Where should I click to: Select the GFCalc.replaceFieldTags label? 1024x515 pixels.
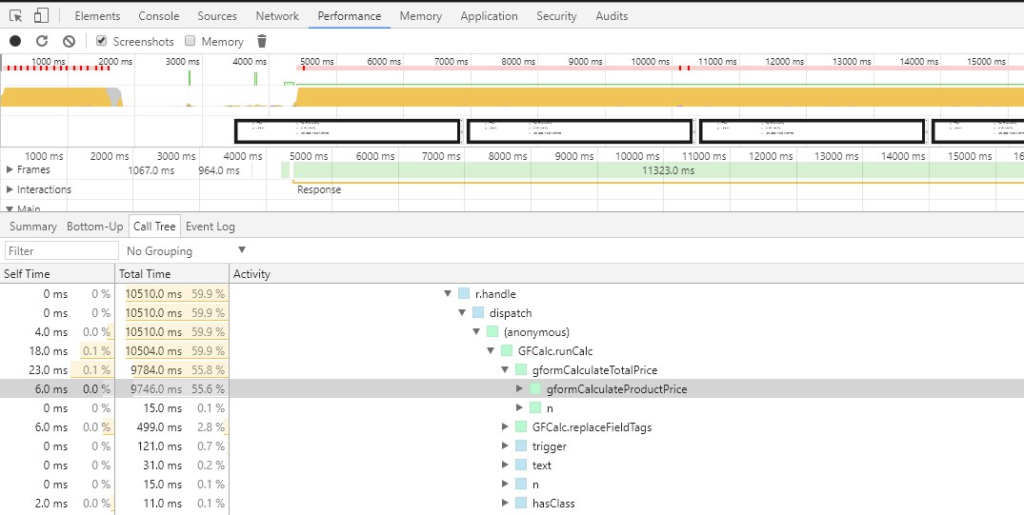[x=592, y=428]
